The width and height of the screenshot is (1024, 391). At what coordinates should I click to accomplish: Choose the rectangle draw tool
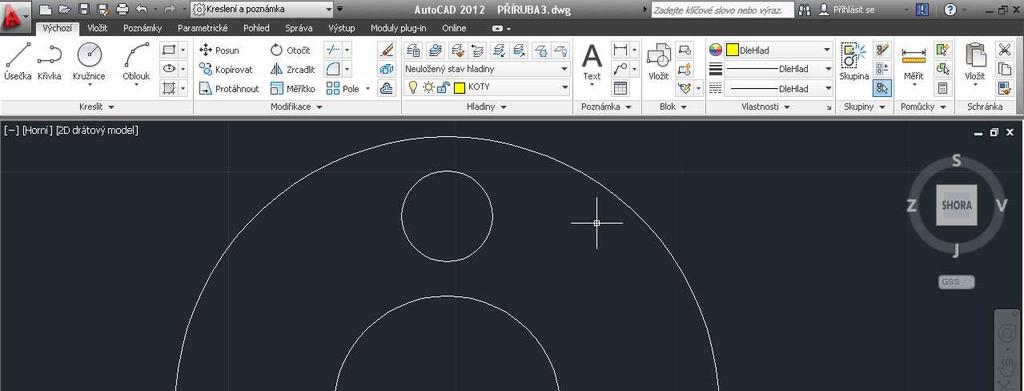click(x=169, y=50)
